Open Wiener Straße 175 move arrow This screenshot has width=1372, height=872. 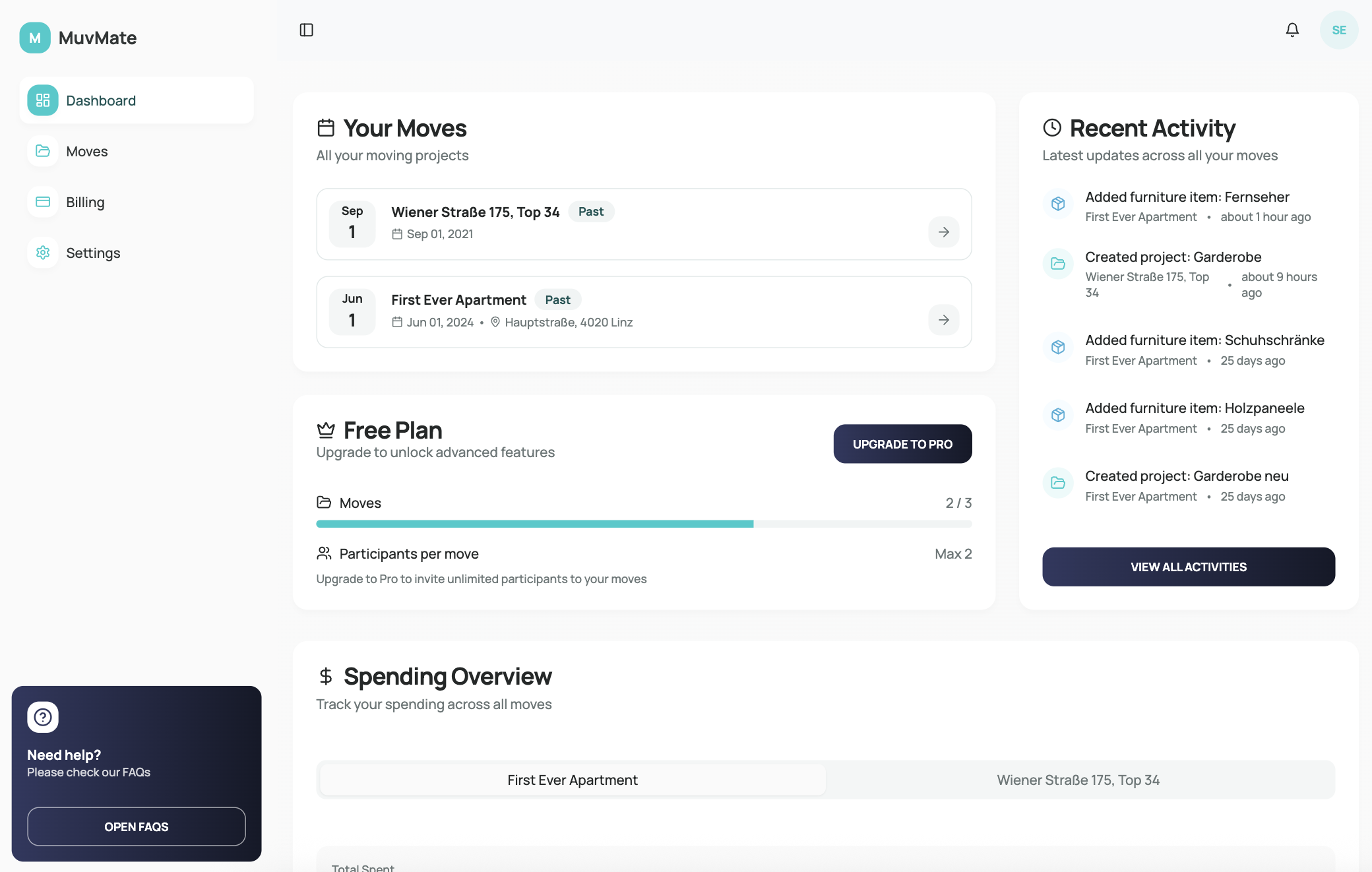click(x=943, y=232)
